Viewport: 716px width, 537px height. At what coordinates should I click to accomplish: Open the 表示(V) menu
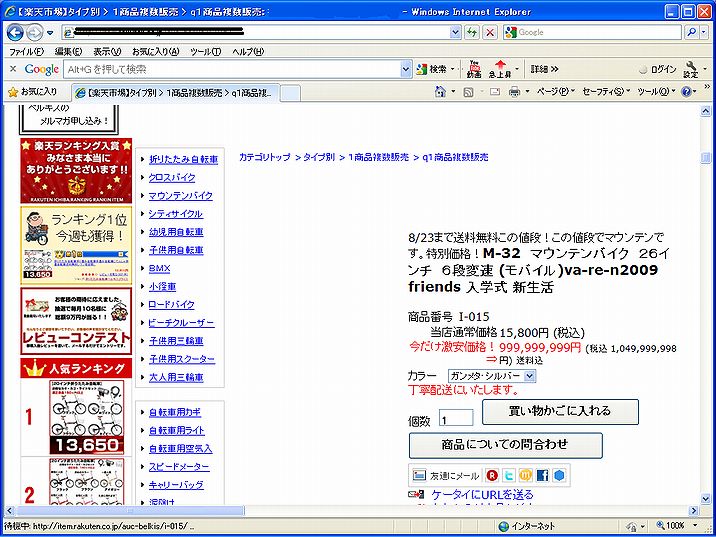coord(108,52)
